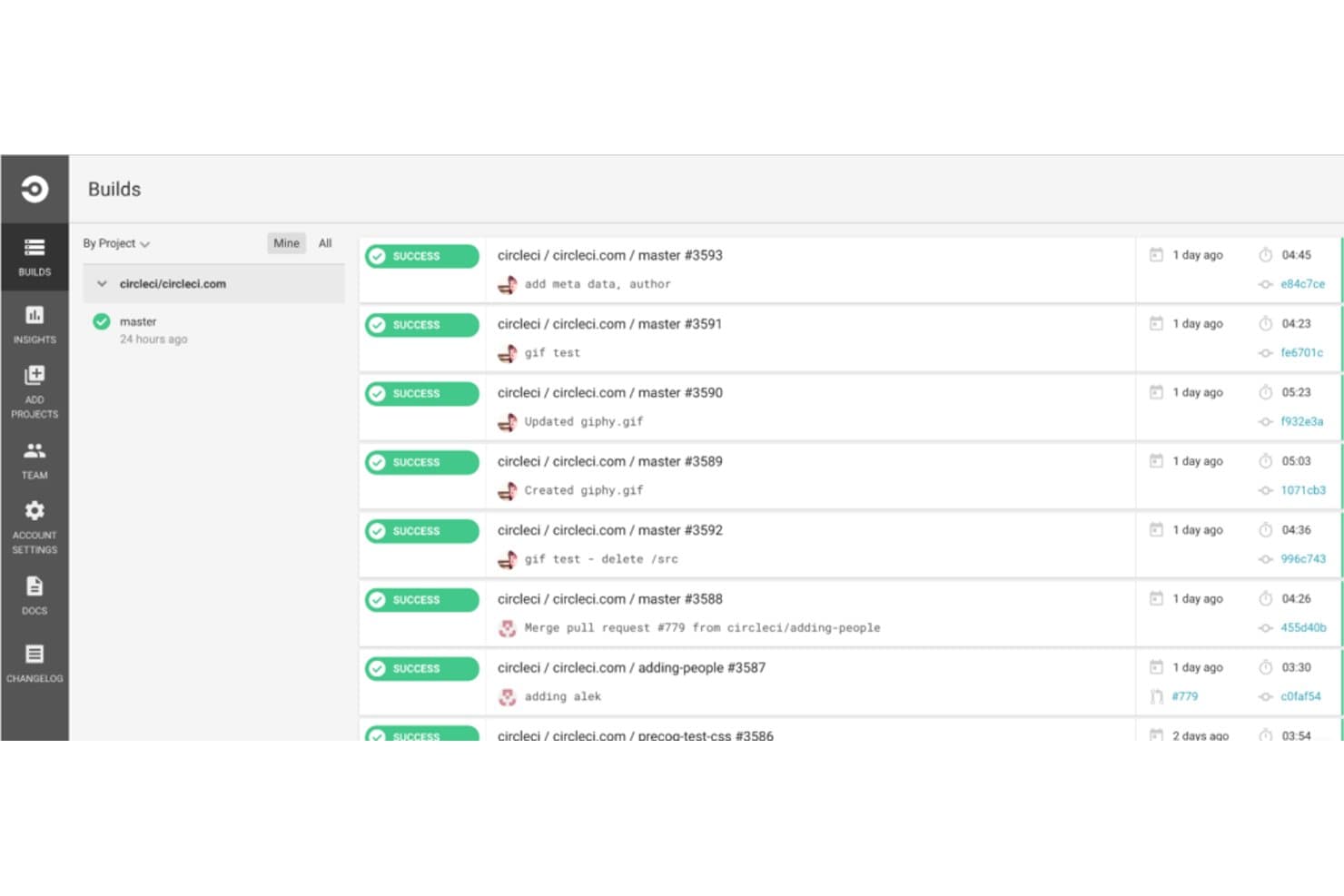
Task: Open build circleci.com / adding-people #3587
Action: [x=631, y=667]
